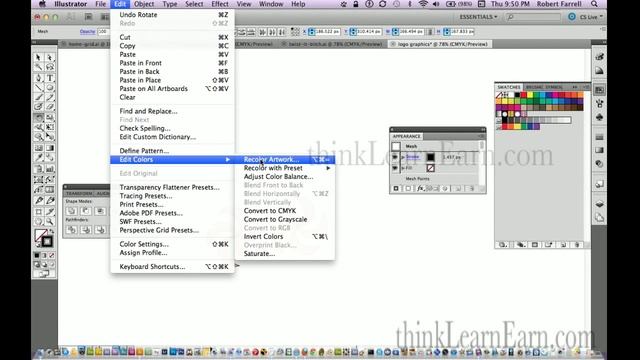This screenshot has width=640, height=360.
Task: Pick the red swatch in Swatches panel
Action: (x=524, y=95)
